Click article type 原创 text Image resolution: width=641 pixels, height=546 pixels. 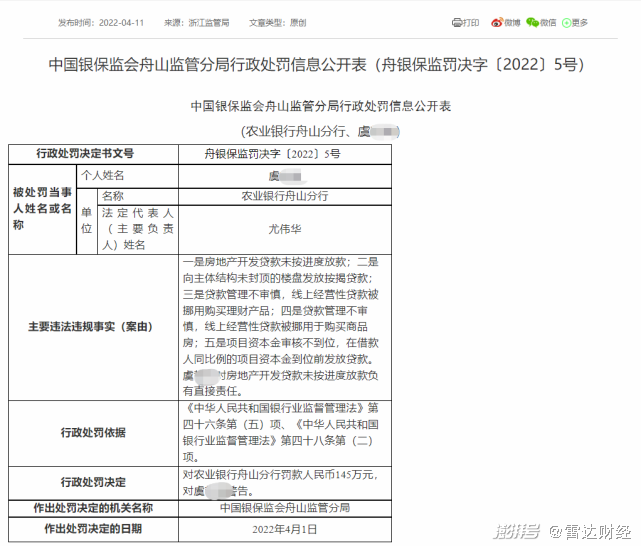click(298, 22)
